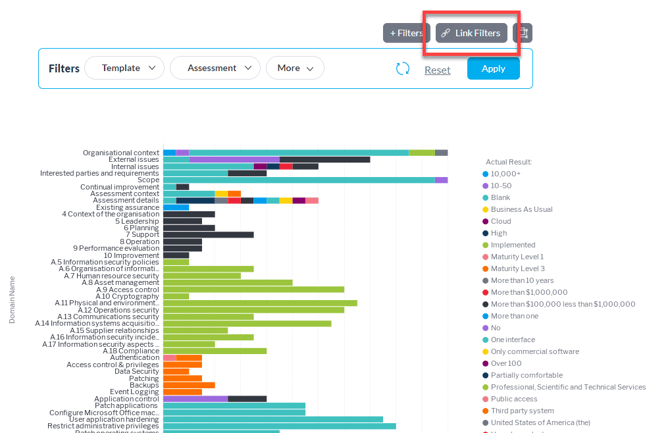Toggle the 10,000+ legend marker

tap(485, 174)
